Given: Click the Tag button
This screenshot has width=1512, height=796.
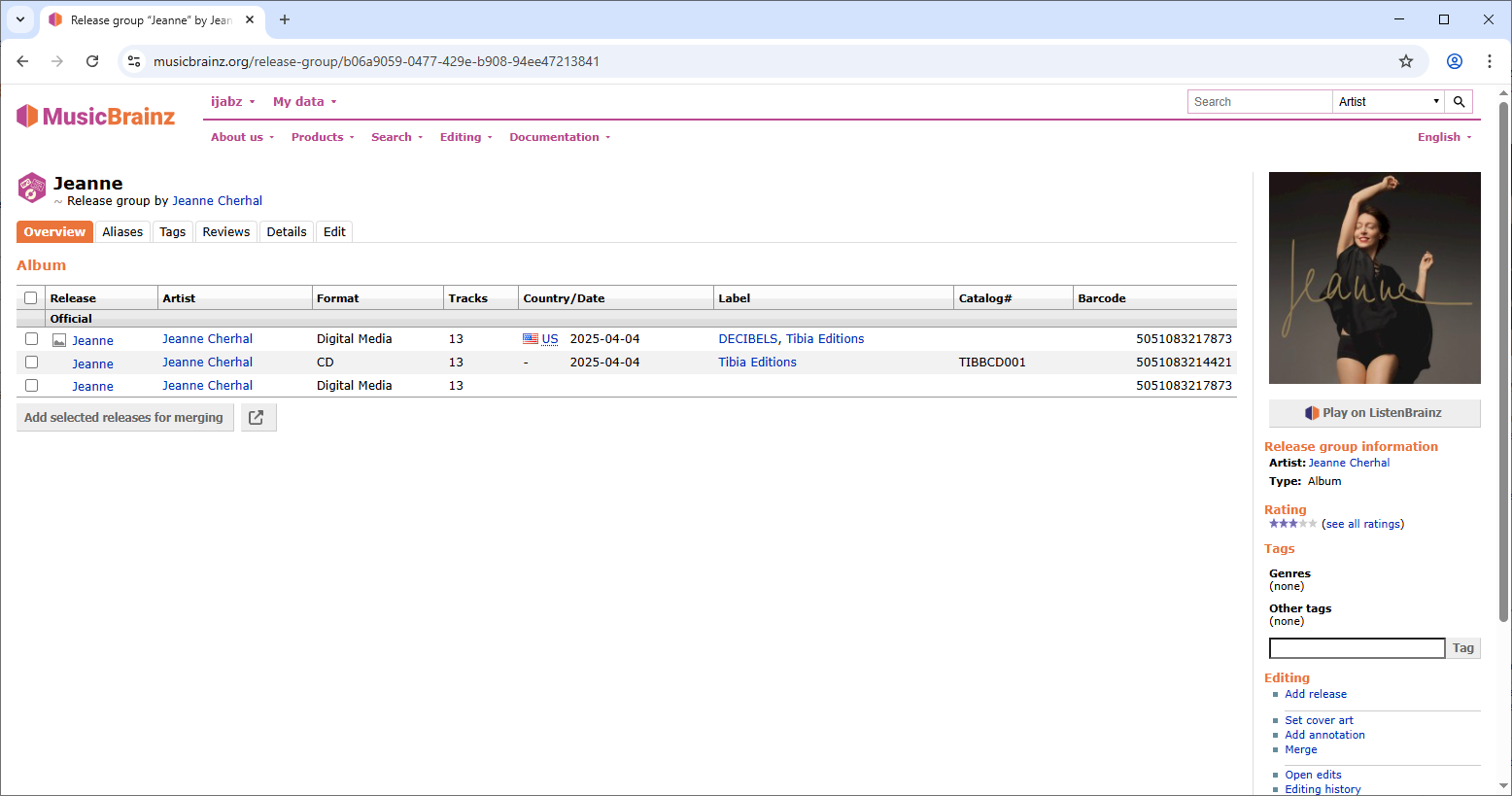Looking at the screenshot, I should pos(1463,648).
